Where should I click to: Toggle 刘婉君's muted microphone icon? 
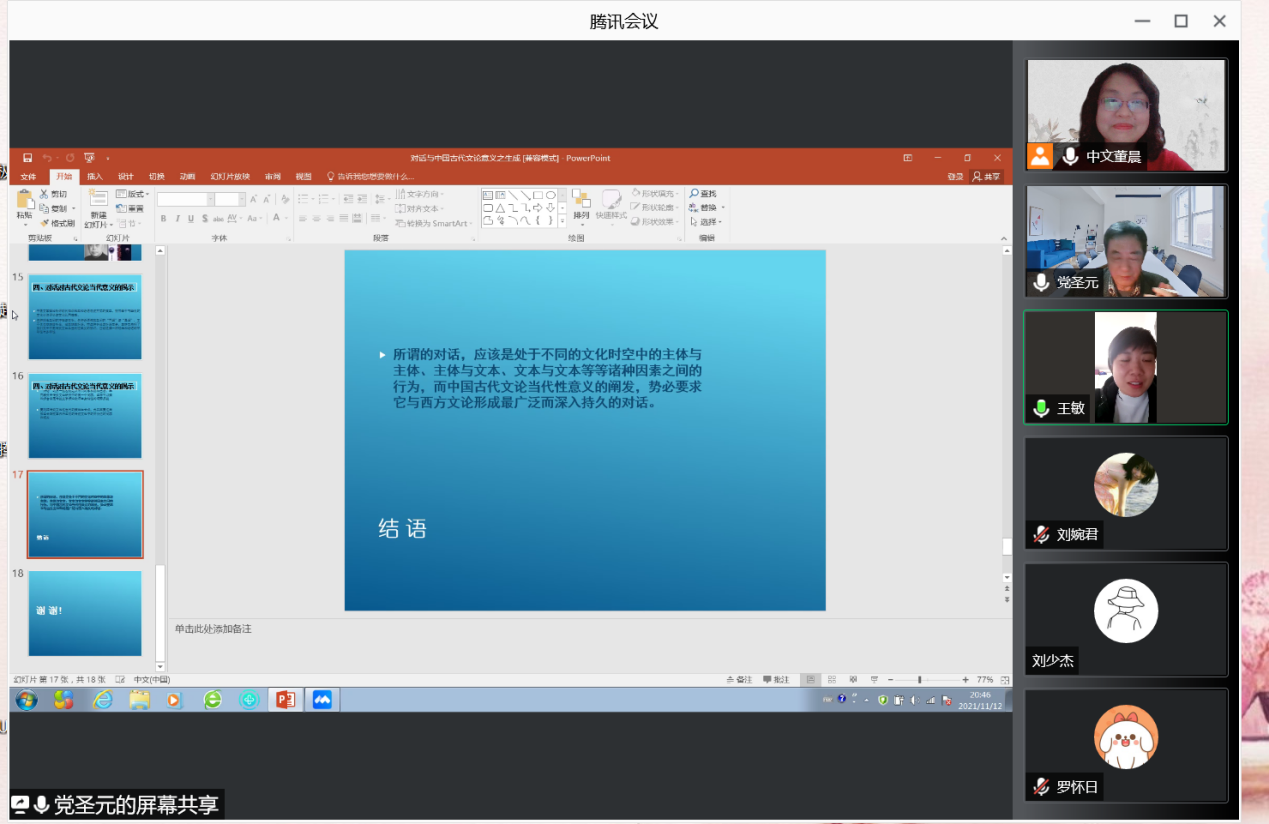(1042, 534)
